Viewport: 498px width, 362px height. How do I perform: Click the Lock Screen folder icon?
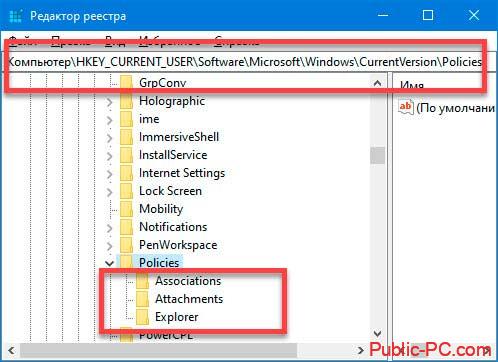tap(126, 191)
